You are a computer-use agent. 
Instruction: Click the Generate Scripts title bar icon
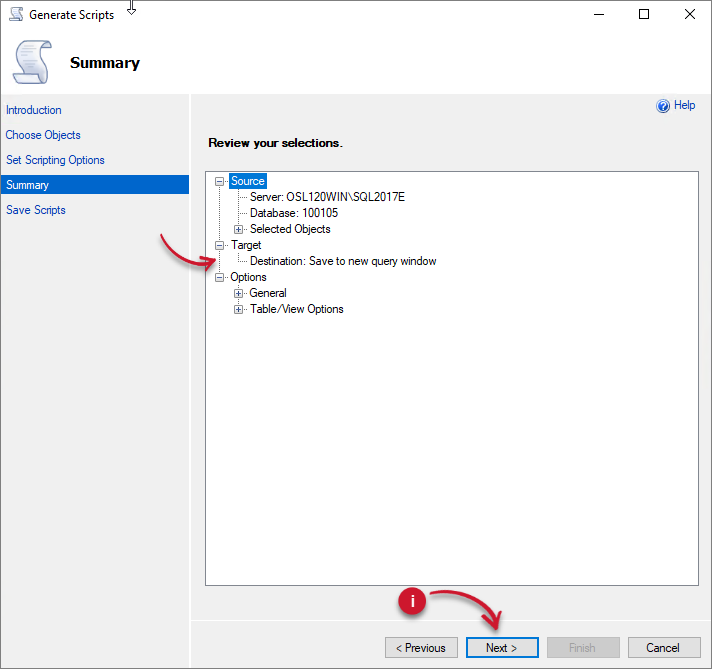click(x=16, y=14)
